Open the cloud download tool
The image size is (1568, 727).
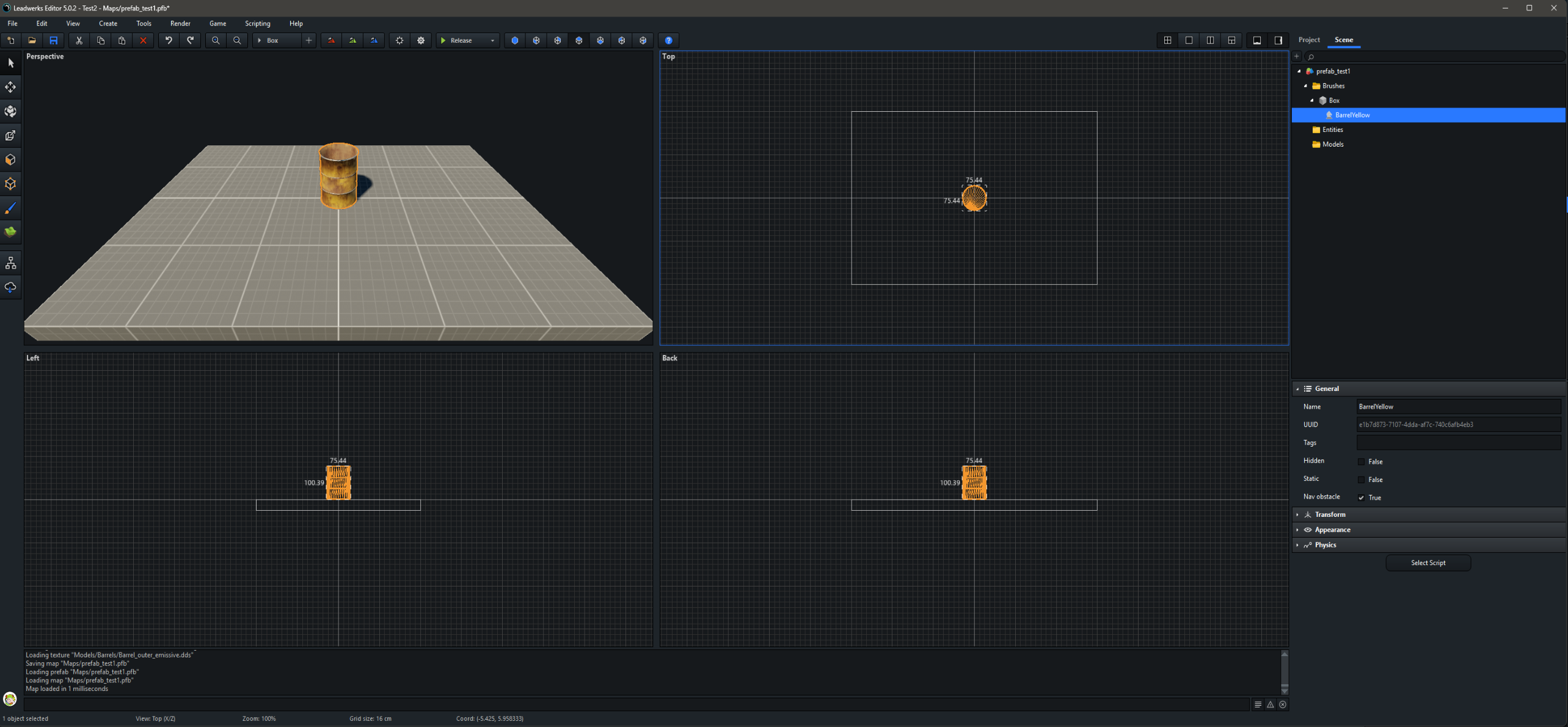(x=10, y=287)
